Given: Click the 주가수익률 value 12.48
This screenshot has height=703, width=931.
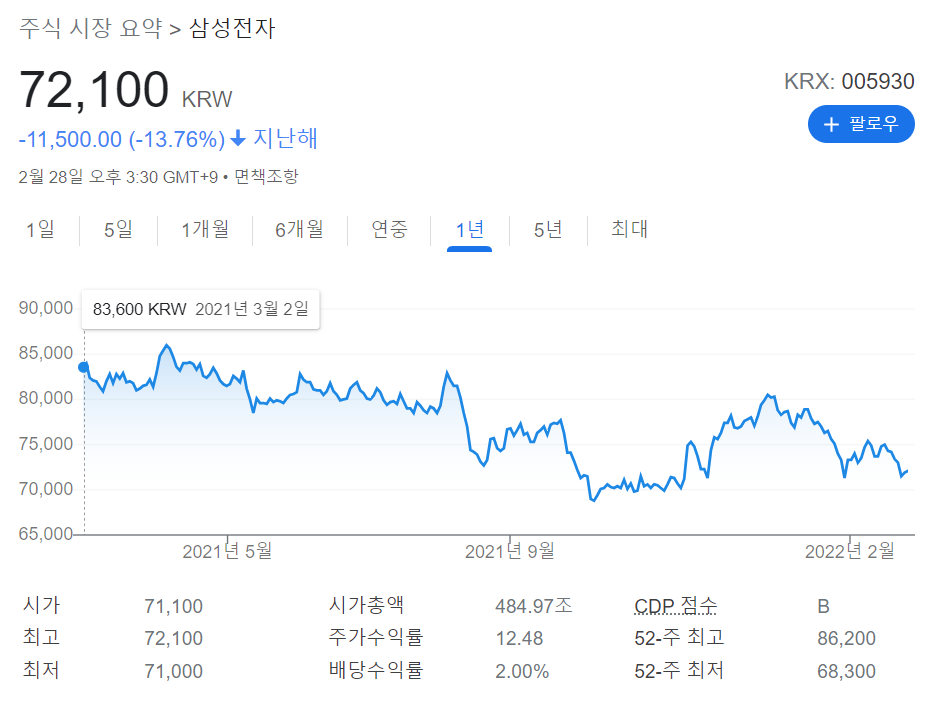Looking at the screenshot, I should (x=519, y=638).
